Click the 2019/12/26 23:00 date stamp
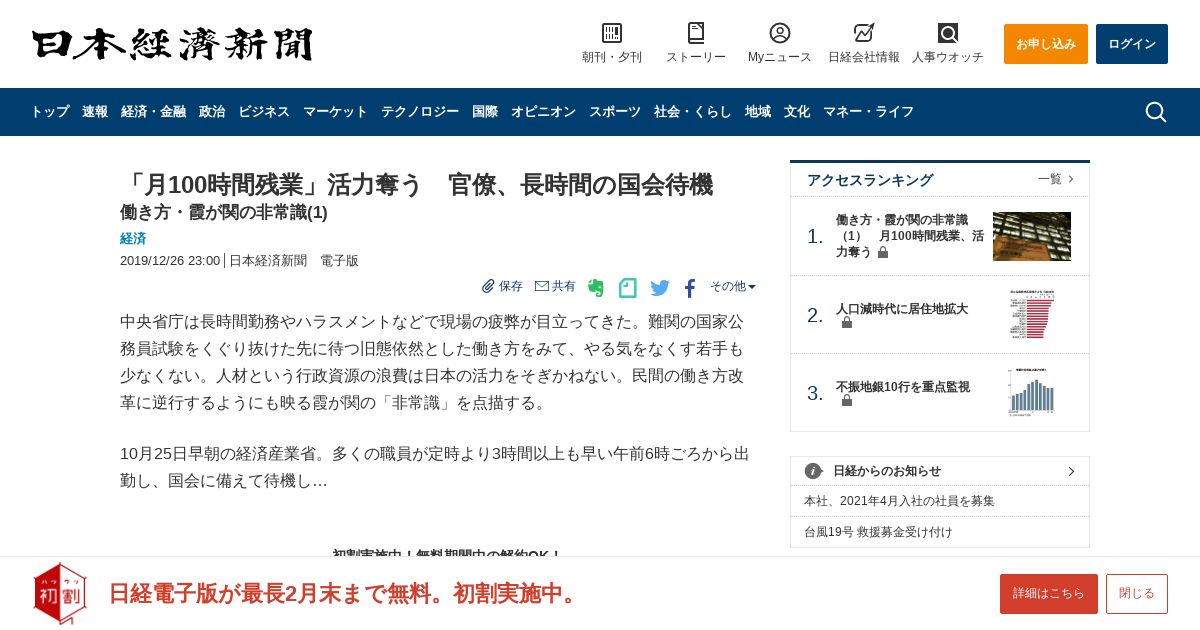The width and height of the screenshot is (1200, 630). point(170,261)
